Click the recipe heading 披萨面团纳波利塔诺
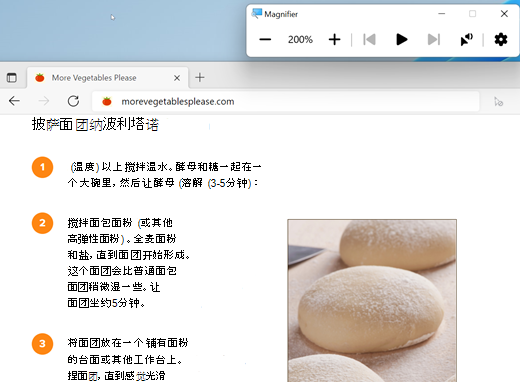The image size is (520, 382). pyautogui.click(x=95, y=124)
